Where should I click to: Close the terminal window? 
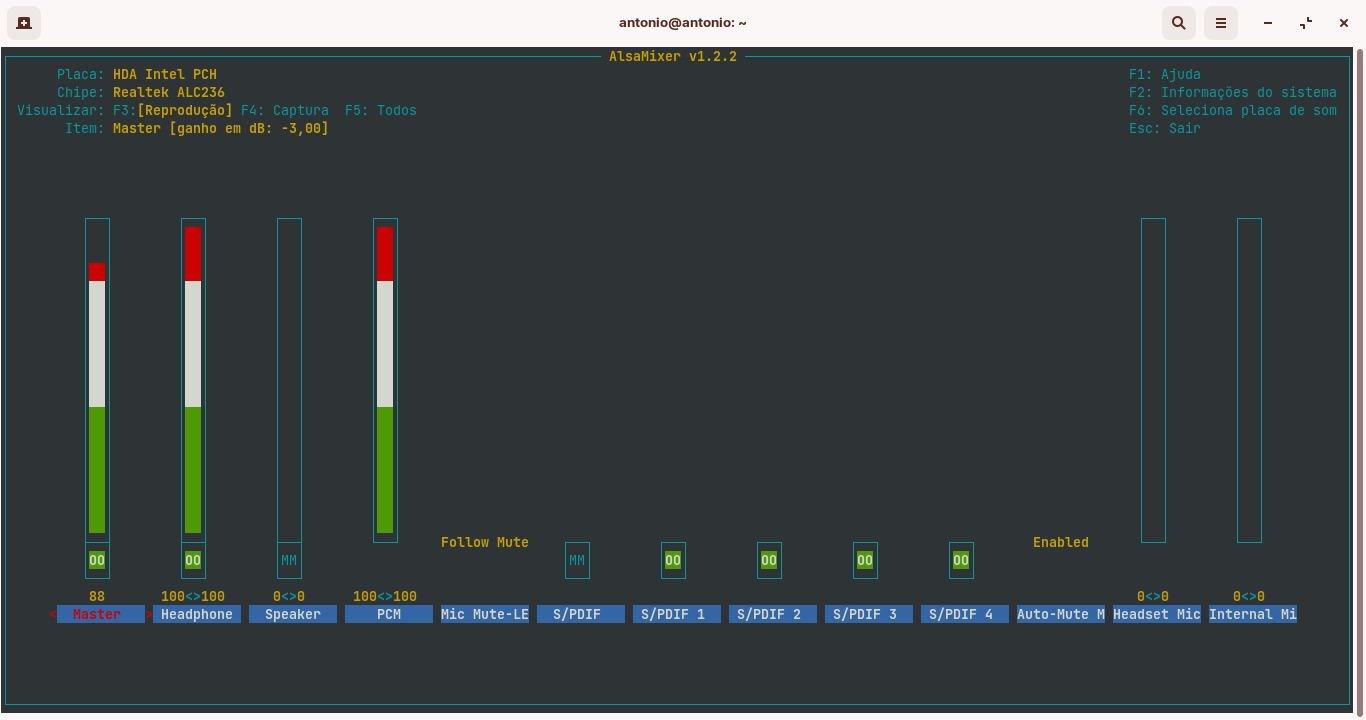coord(1343,22)
